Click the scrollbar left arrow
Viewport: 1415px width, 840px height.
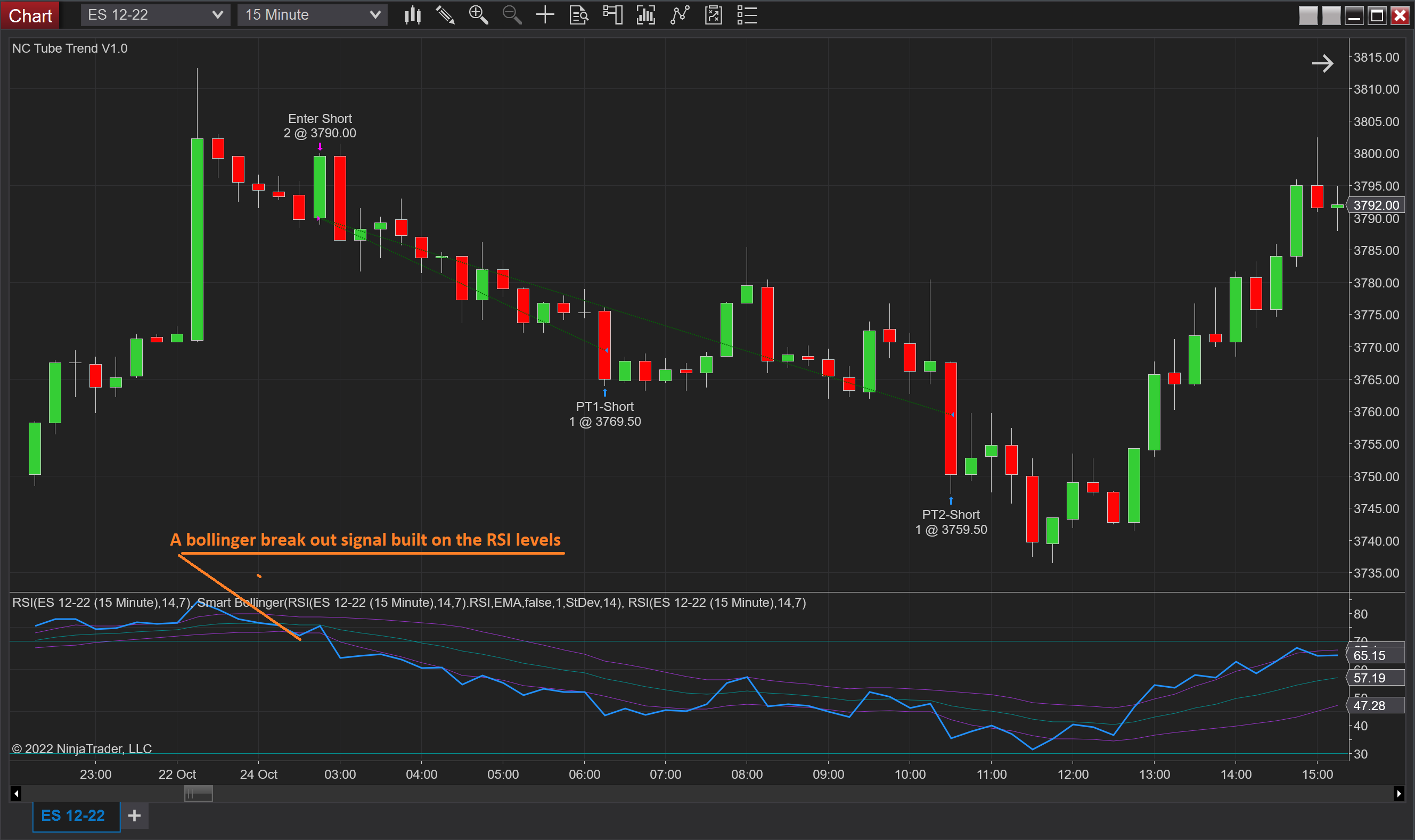coord(16,794)
